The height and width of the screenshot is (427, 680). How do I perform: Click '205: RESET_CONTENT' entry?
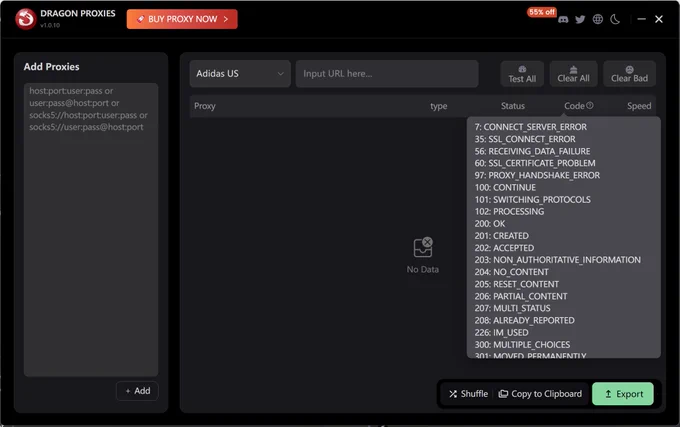click(x=517, y=284)
